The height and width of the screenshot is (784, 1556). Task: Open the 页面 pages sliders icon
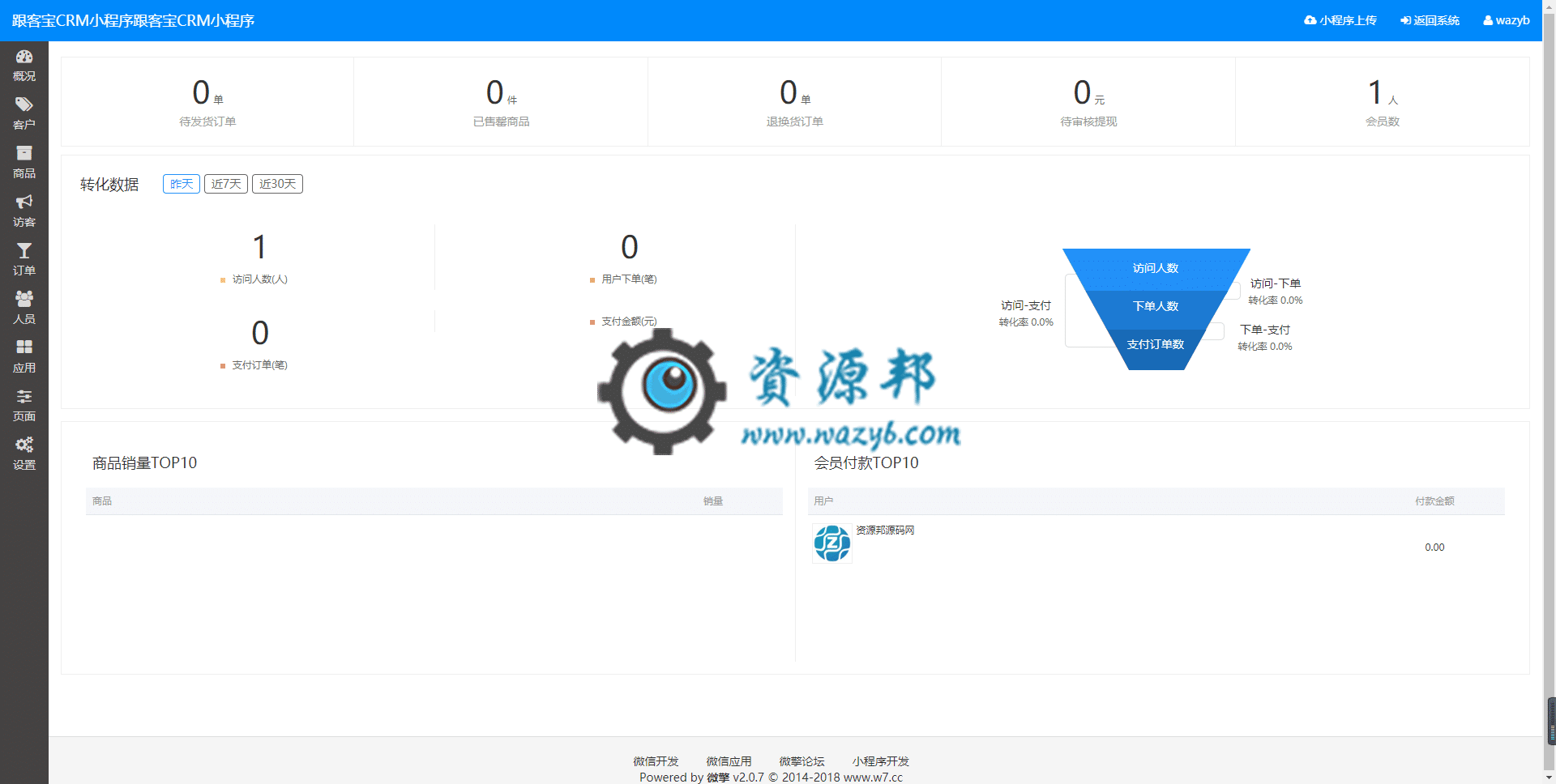point(24,396)
